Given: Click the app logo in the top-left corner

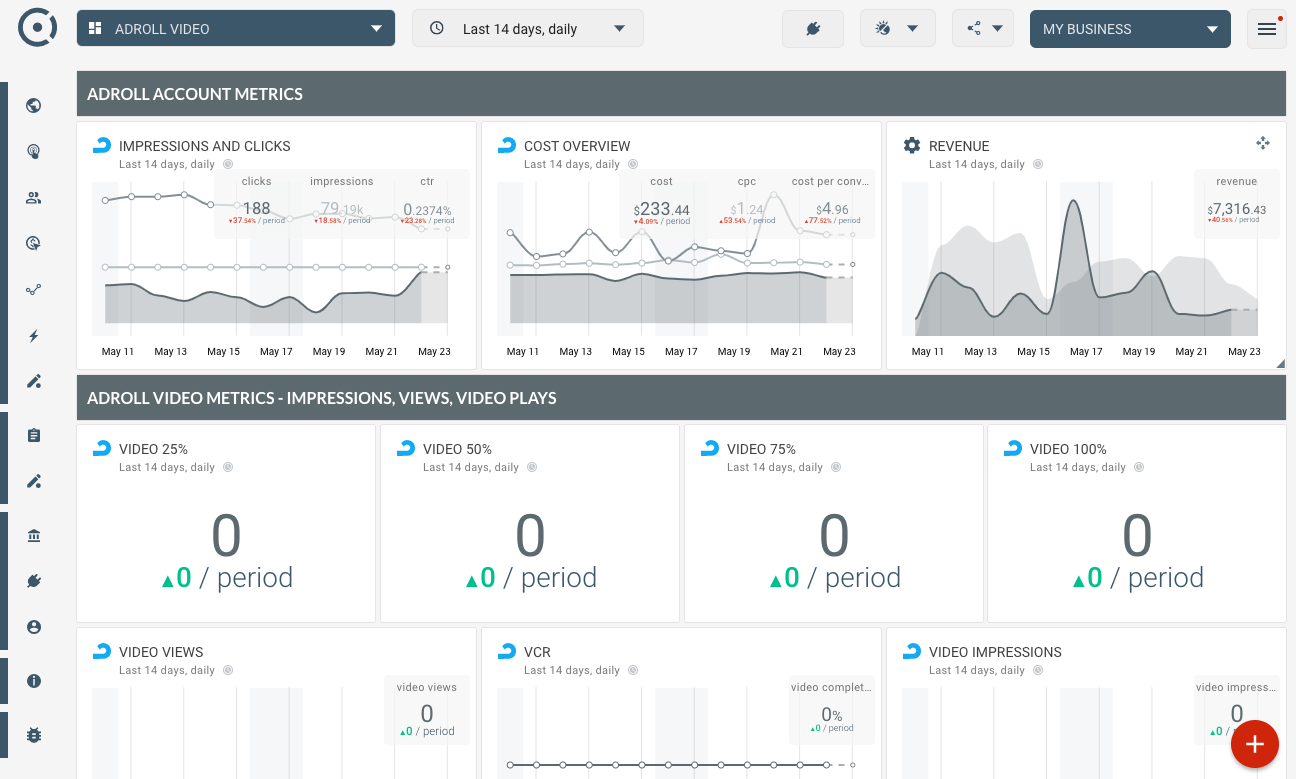Looking at the screenshot, I should point(38,28).
